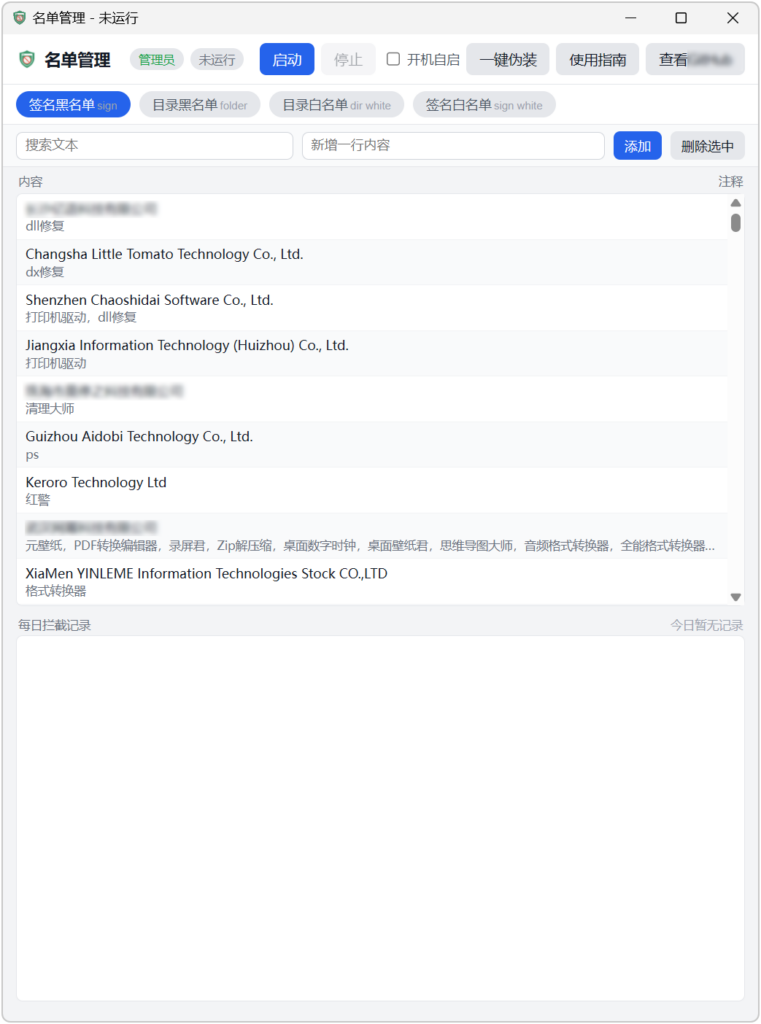Click the title bar app shield icon
Image resolution: width=761 pixels, height=1024 pixels.
coord(19,18)
